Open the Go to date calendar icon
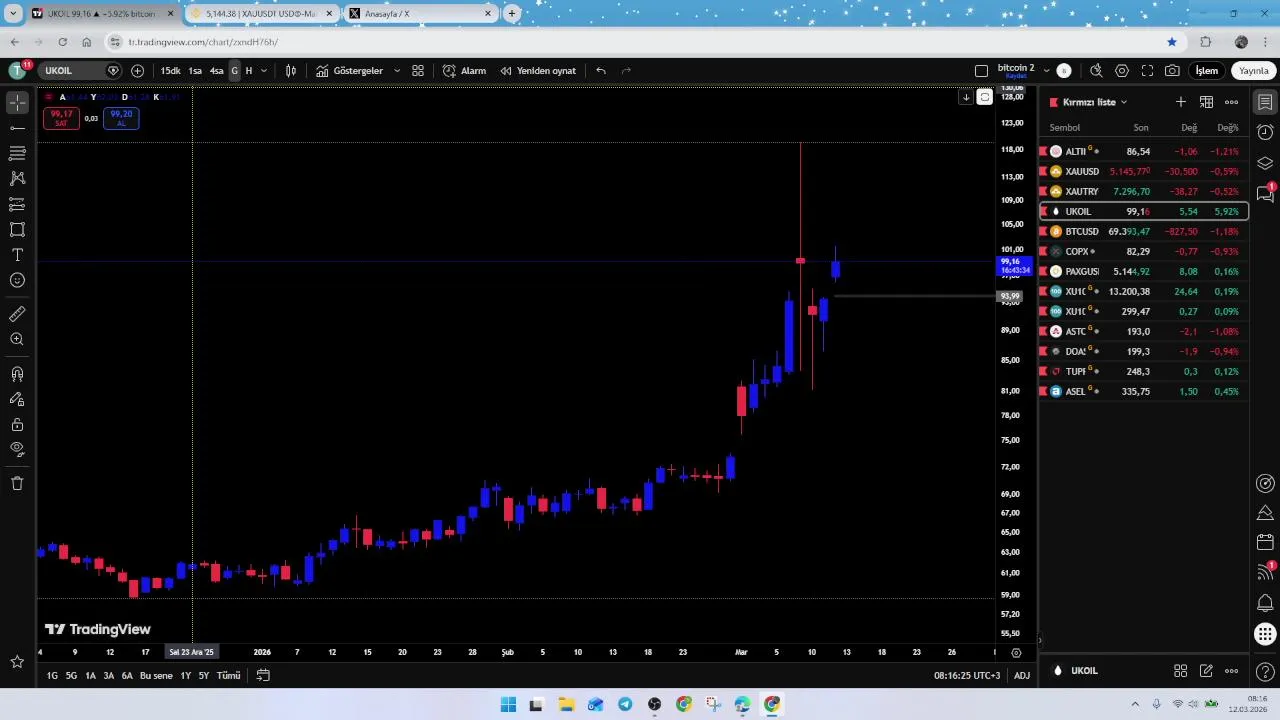Screen dimensions: 1280x720 point(263,675)
